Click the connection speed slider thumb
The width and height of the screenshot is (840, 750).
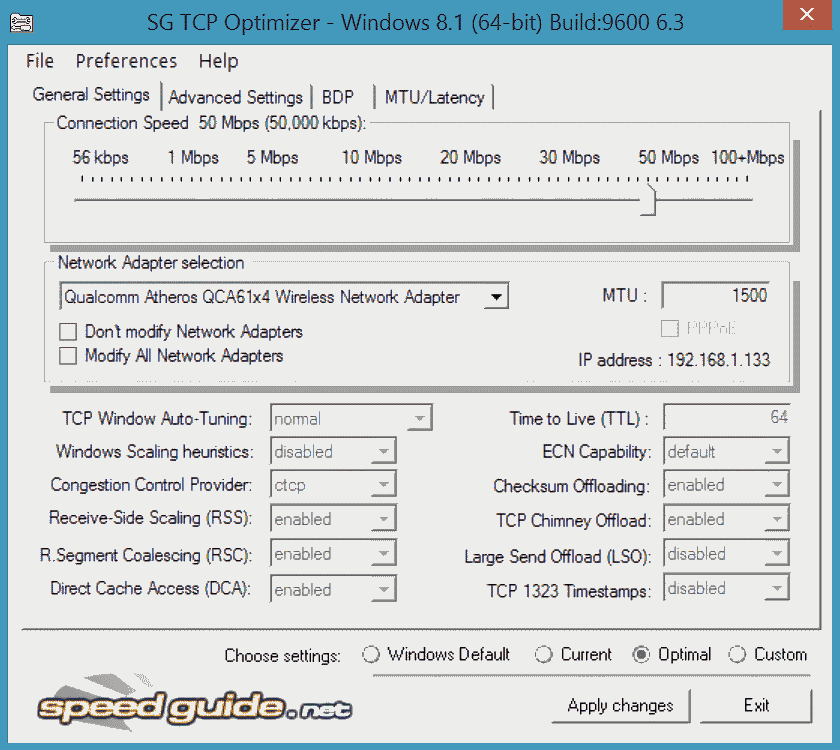click(649, 200)
